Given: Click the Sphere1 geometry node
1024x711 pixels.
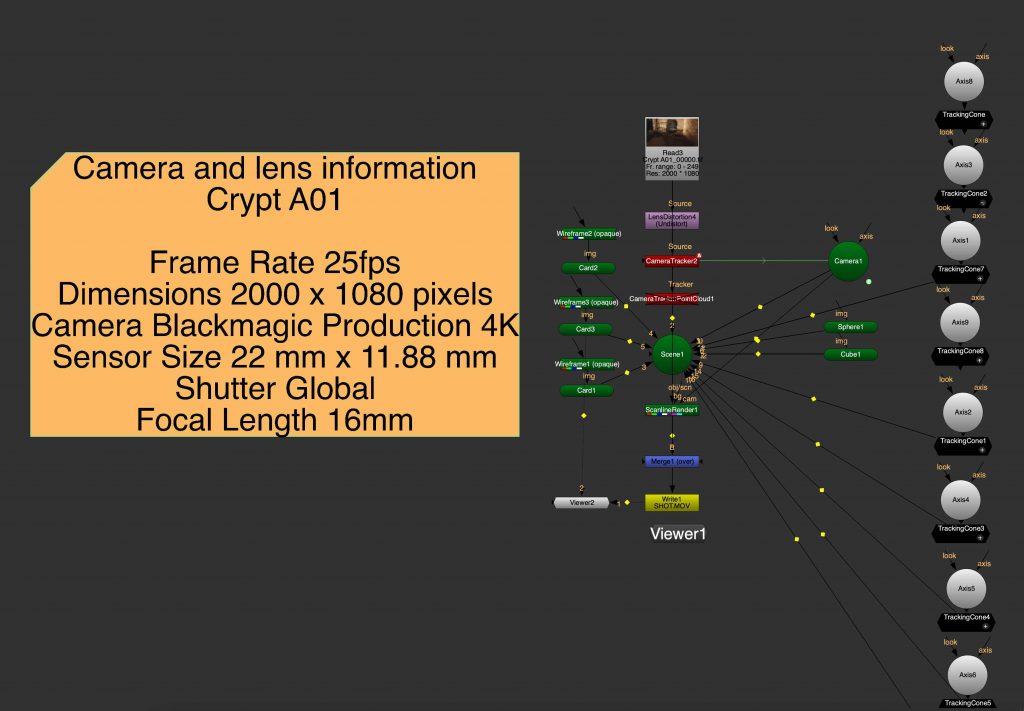Looking at the screenshot, I should [x=850, y=327].
